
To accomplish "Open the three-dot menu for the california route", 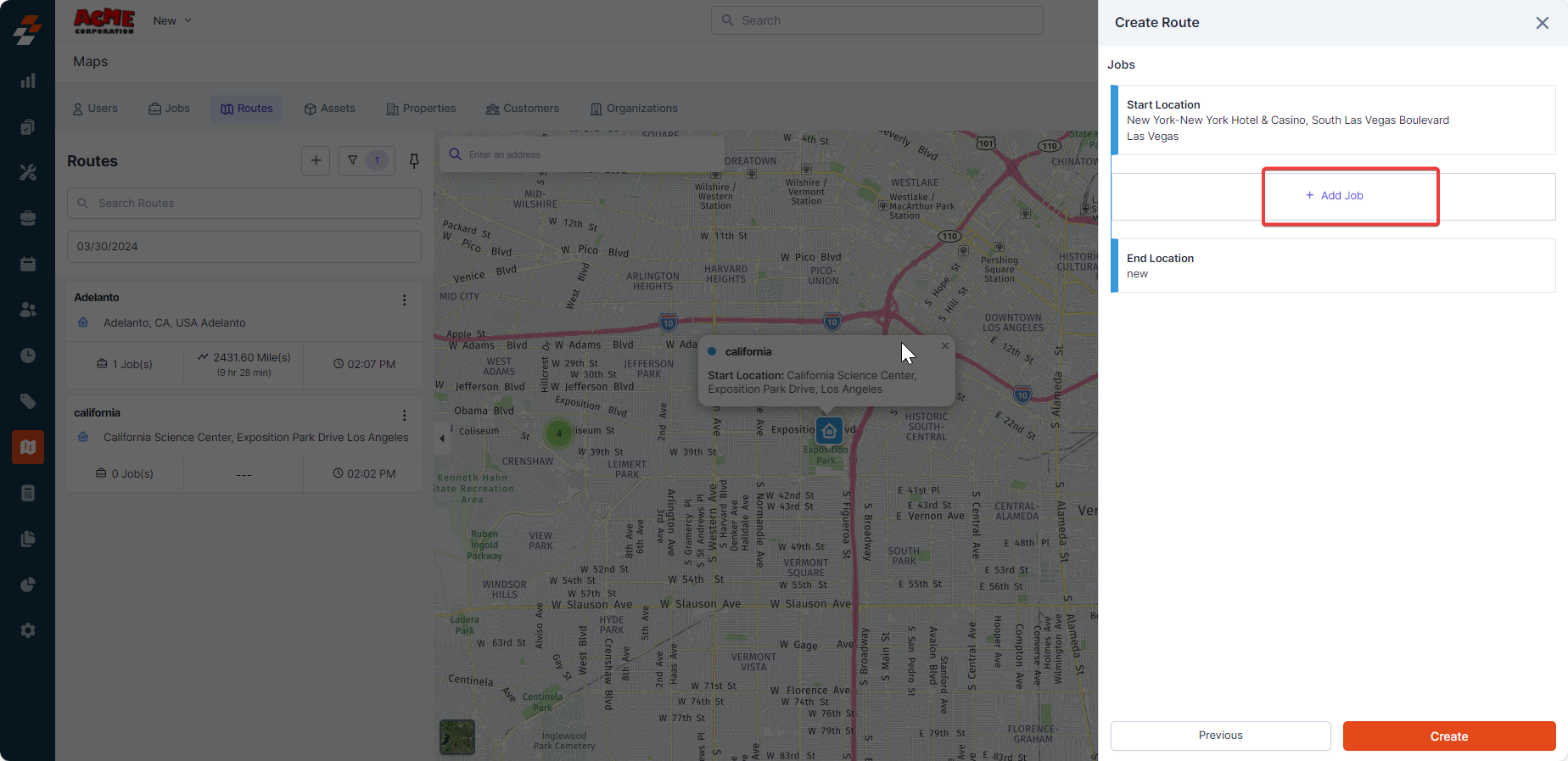I will point(405,416).
